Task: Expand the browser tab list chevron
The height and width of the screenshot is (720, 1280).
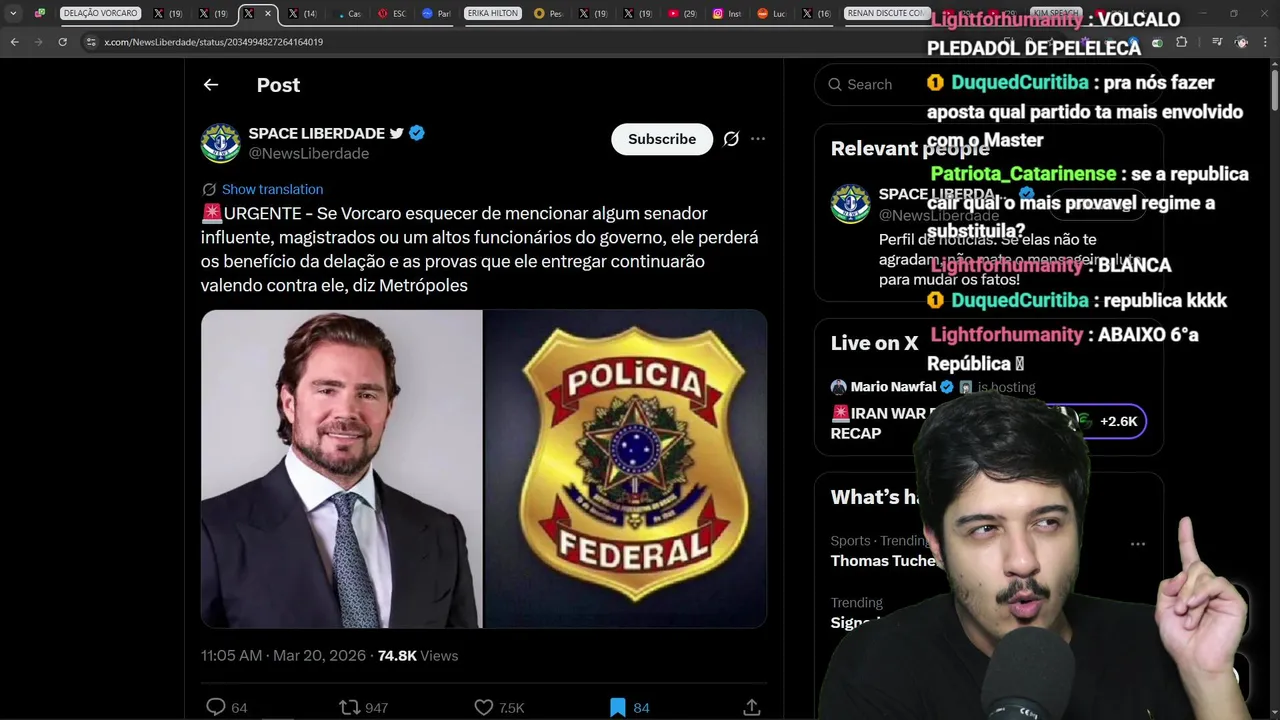Action: [x=13, y=13]
